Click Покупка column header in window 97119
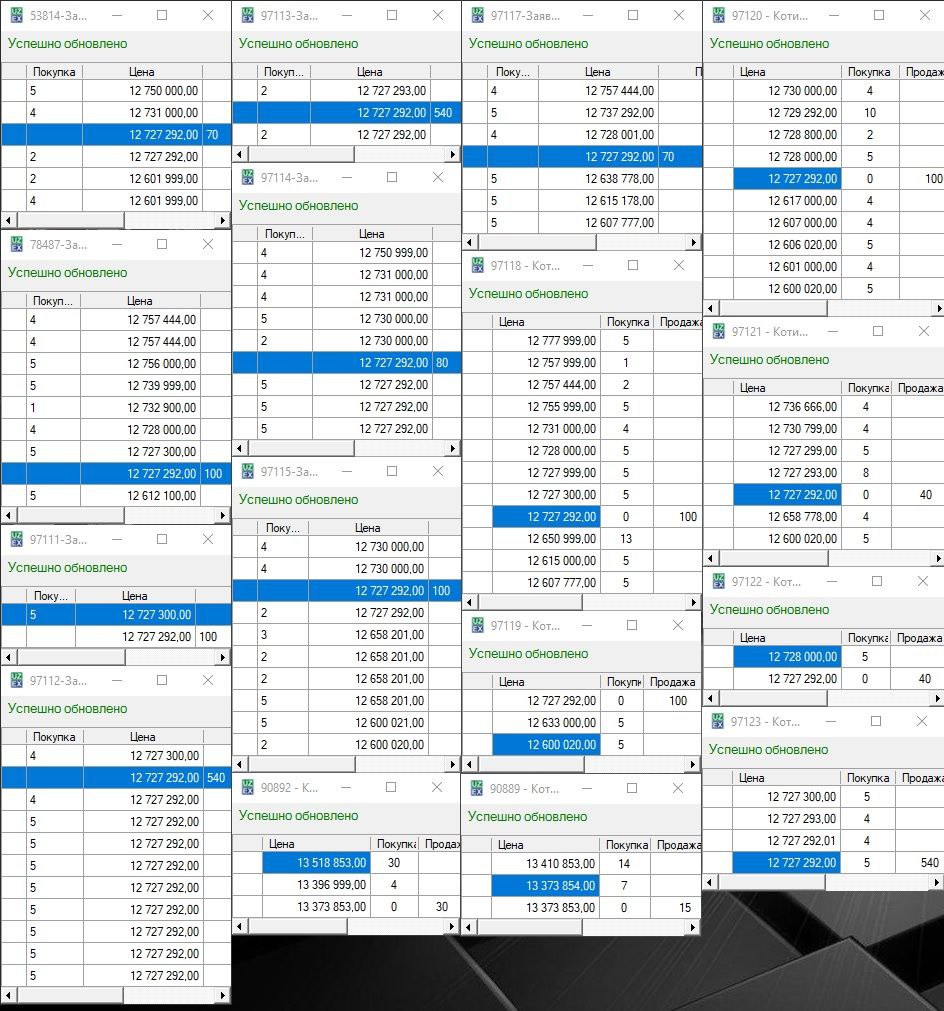944x1011 pixels. coord(620,681)
